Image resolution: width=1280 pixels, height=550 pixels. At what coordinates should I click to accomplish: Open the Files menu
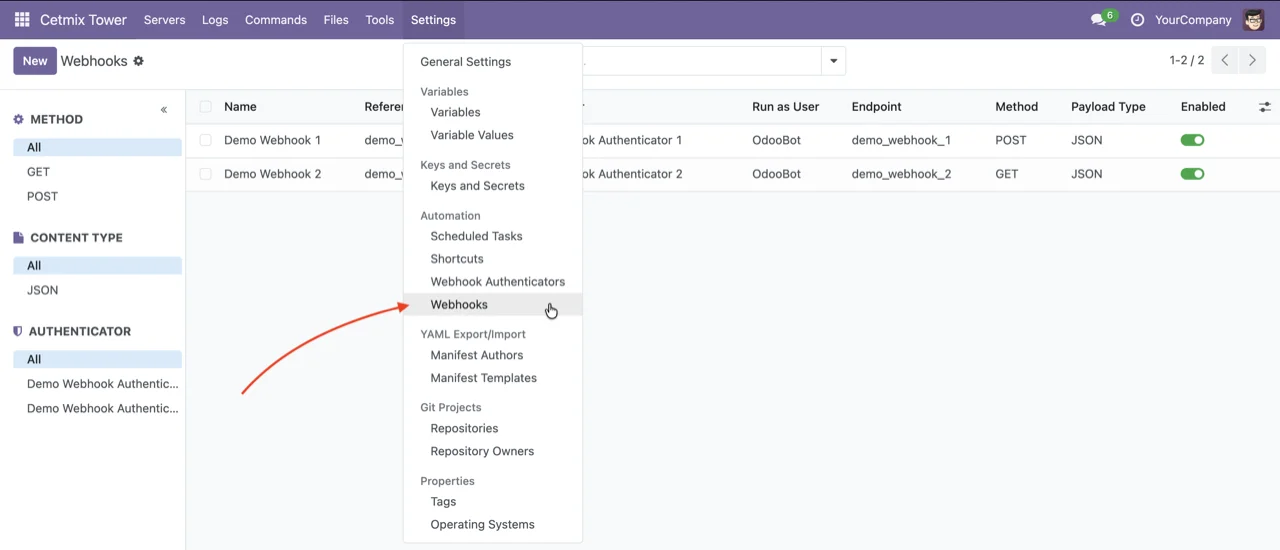336,20
